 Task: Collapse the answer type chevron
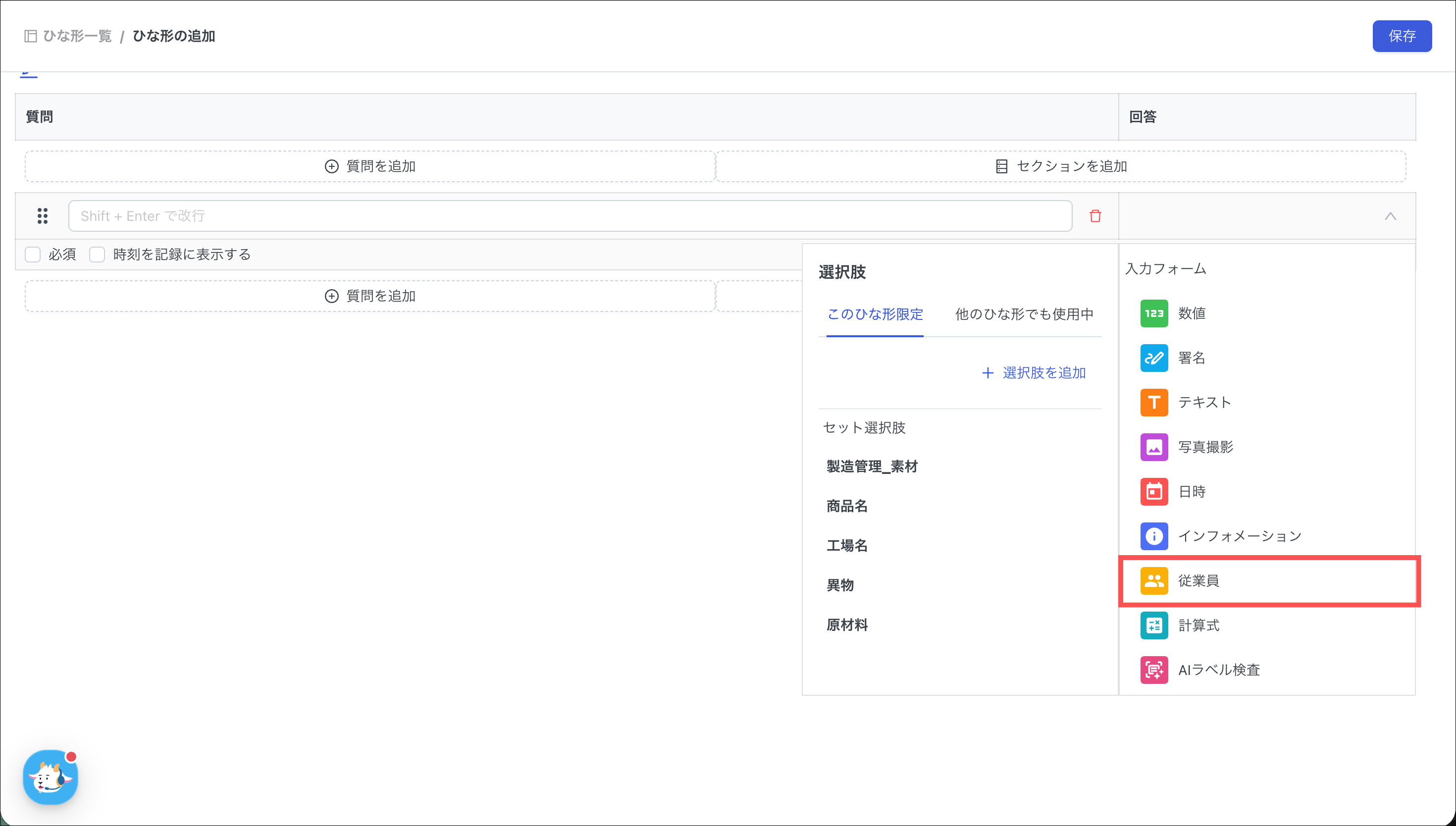point(1390,216)
